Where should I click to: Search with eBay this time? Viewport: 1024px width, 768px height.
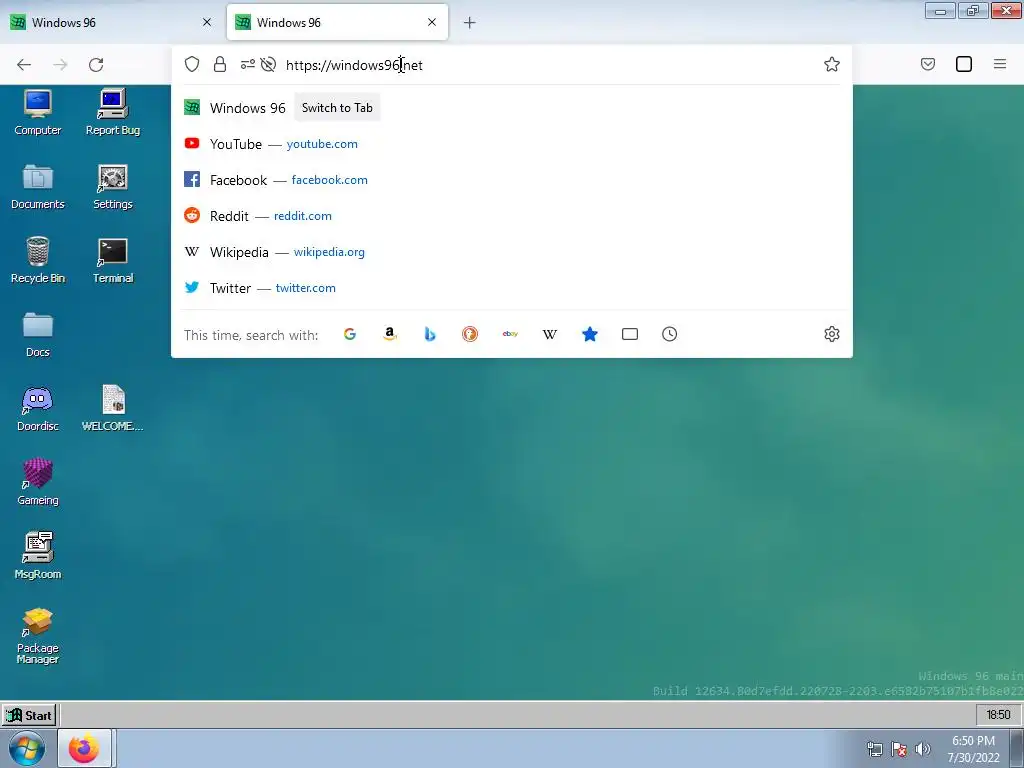[510, 334]
